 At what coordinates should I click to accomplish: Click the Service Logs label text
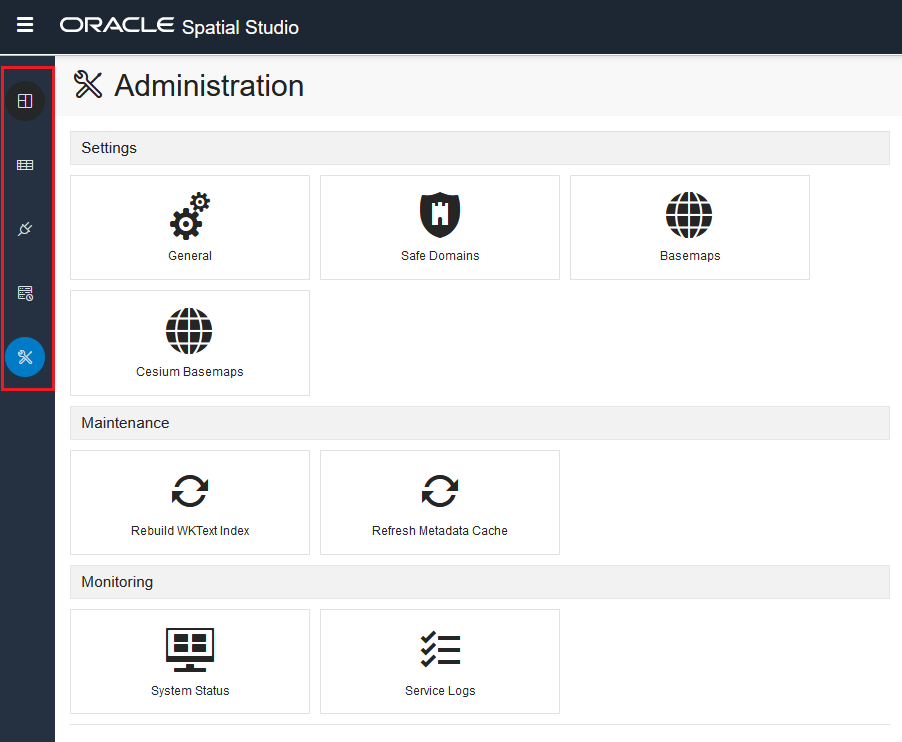(x=440, y=691)
